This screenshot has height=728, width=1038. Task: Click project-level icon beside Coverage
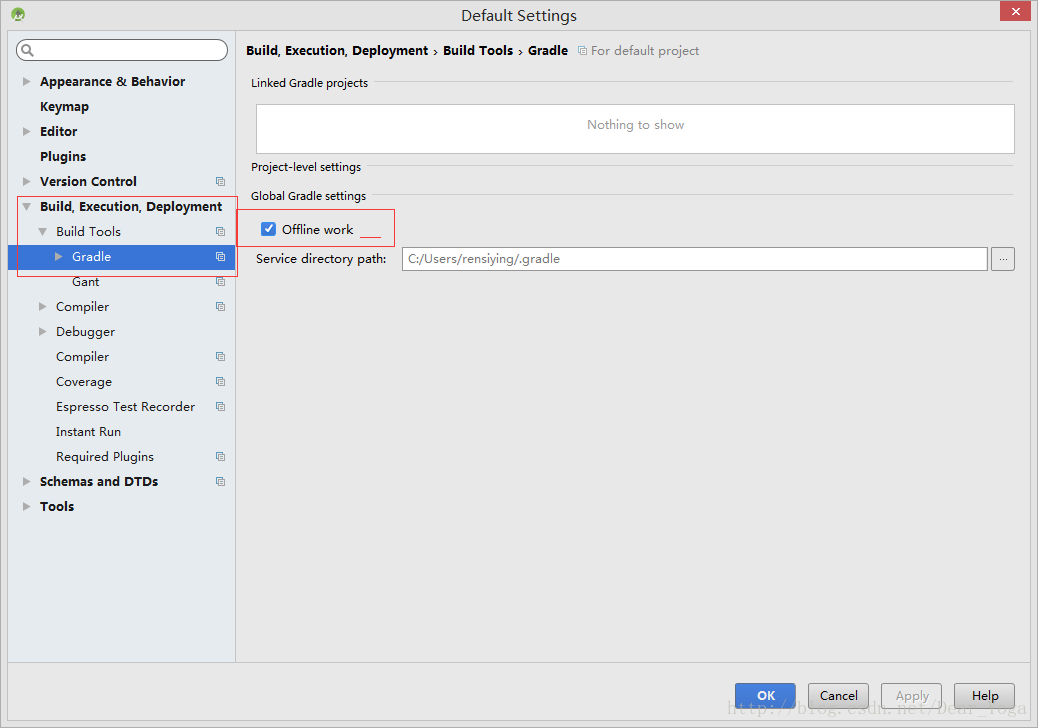click(220, 382)
